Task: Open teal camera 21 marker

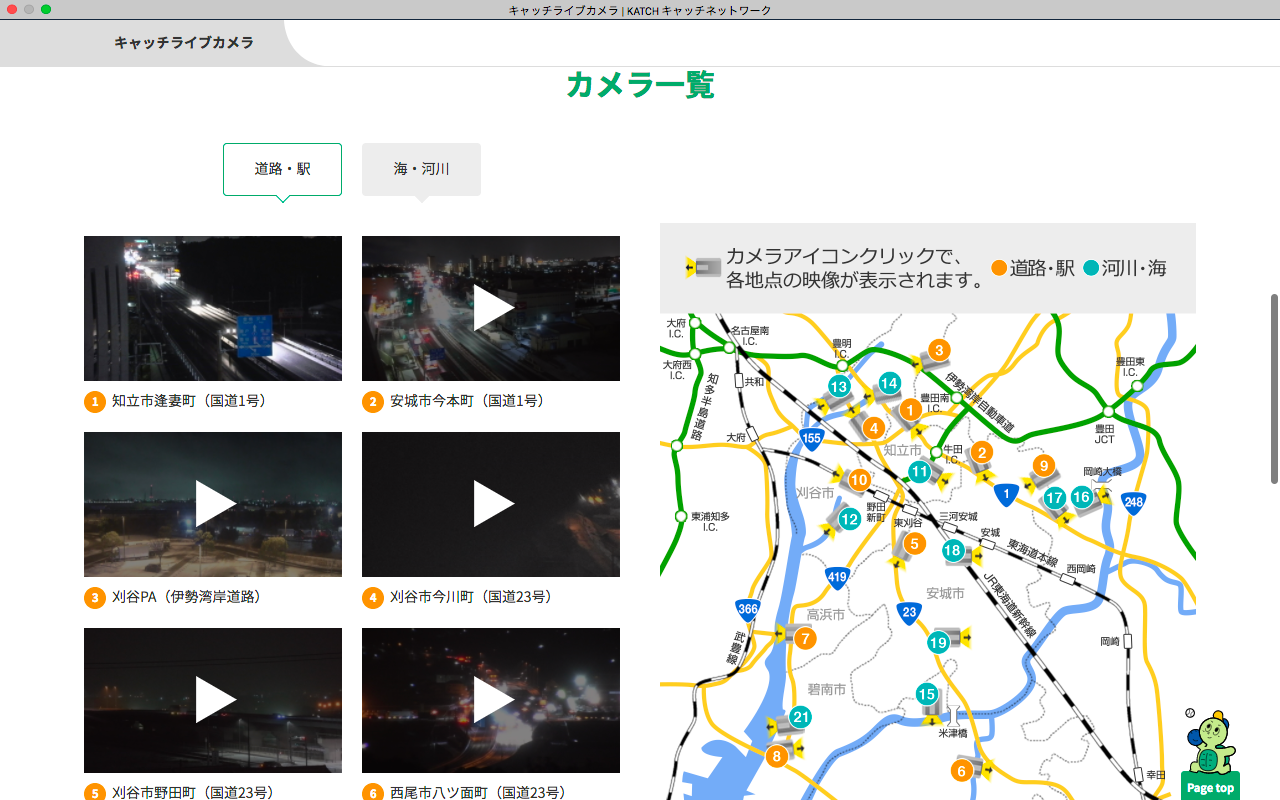Action: pos(800,717)
